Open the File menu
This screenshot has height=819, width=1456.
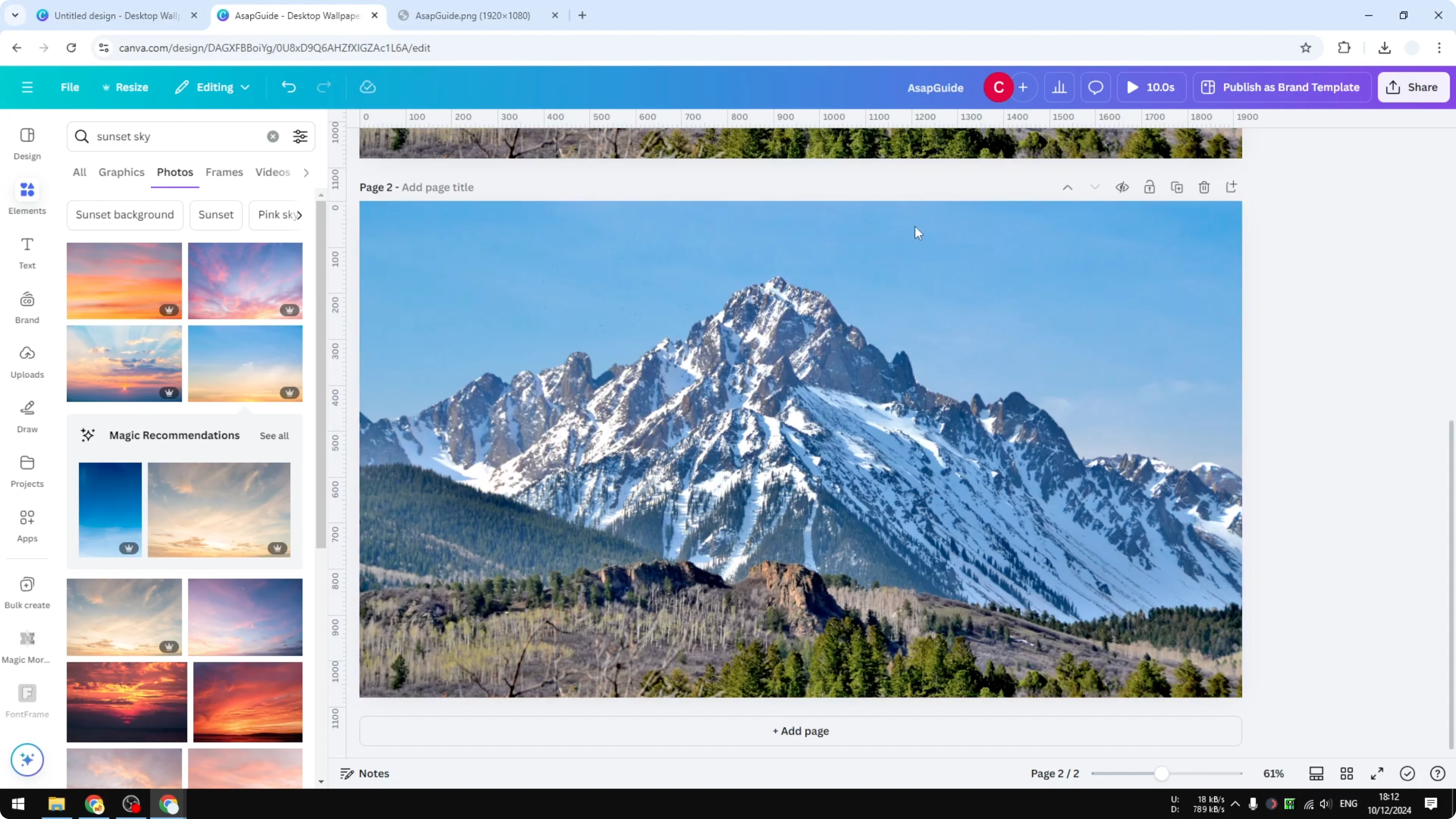pyautogui.click(x=70, y=87)
